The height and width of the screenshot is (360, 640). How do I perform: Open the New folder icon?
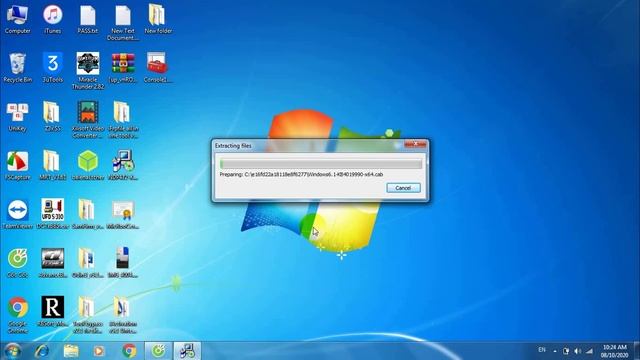pyautogui.click(x=158, y=19)
